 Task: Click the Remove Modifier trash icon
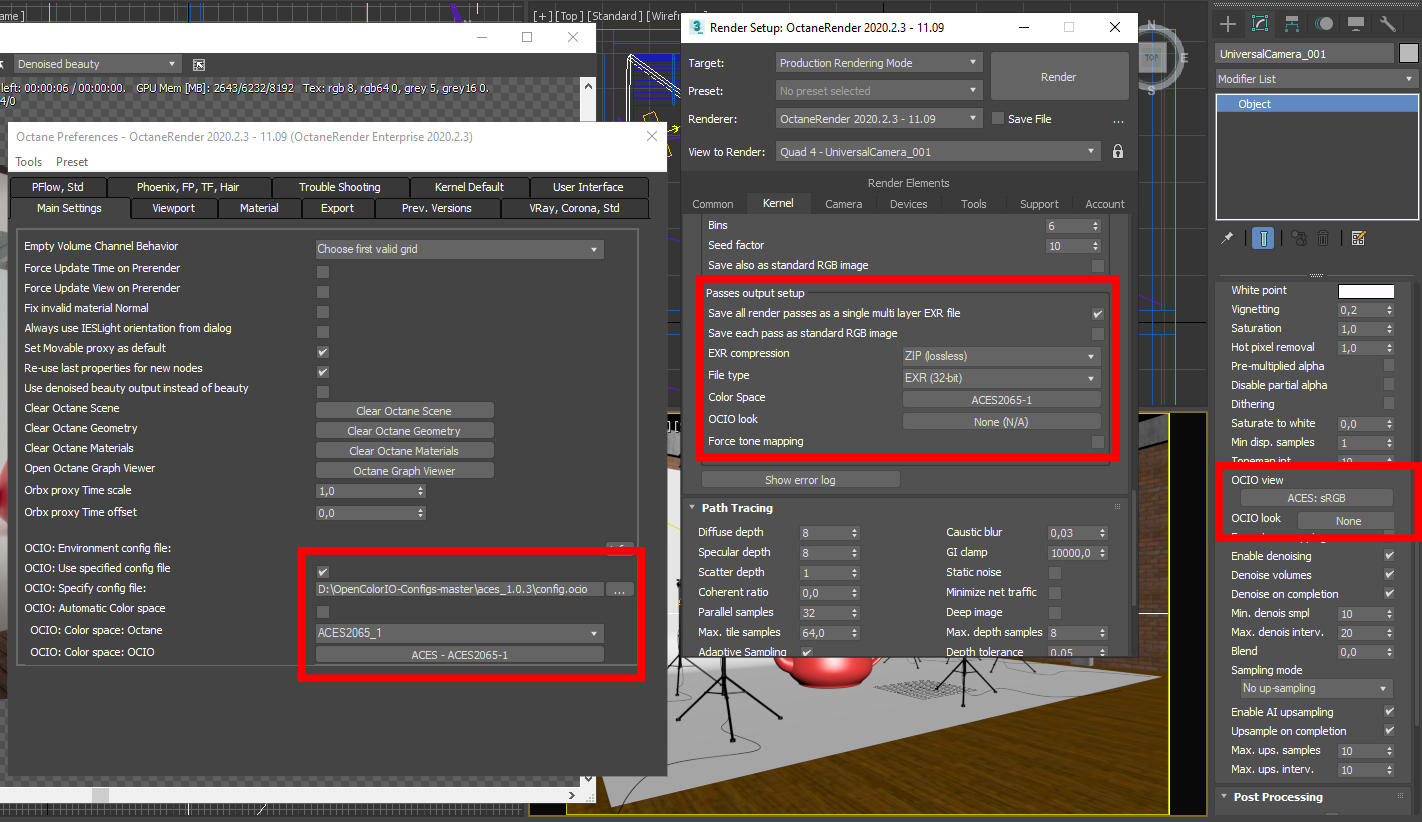[x=1323, y=238]
